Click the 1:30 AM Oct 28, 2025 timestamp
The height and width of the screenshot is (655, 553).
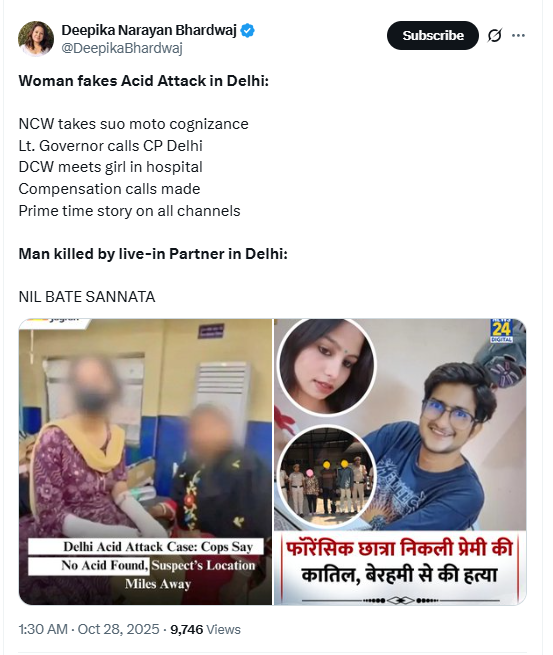click(x=89, y=629)
